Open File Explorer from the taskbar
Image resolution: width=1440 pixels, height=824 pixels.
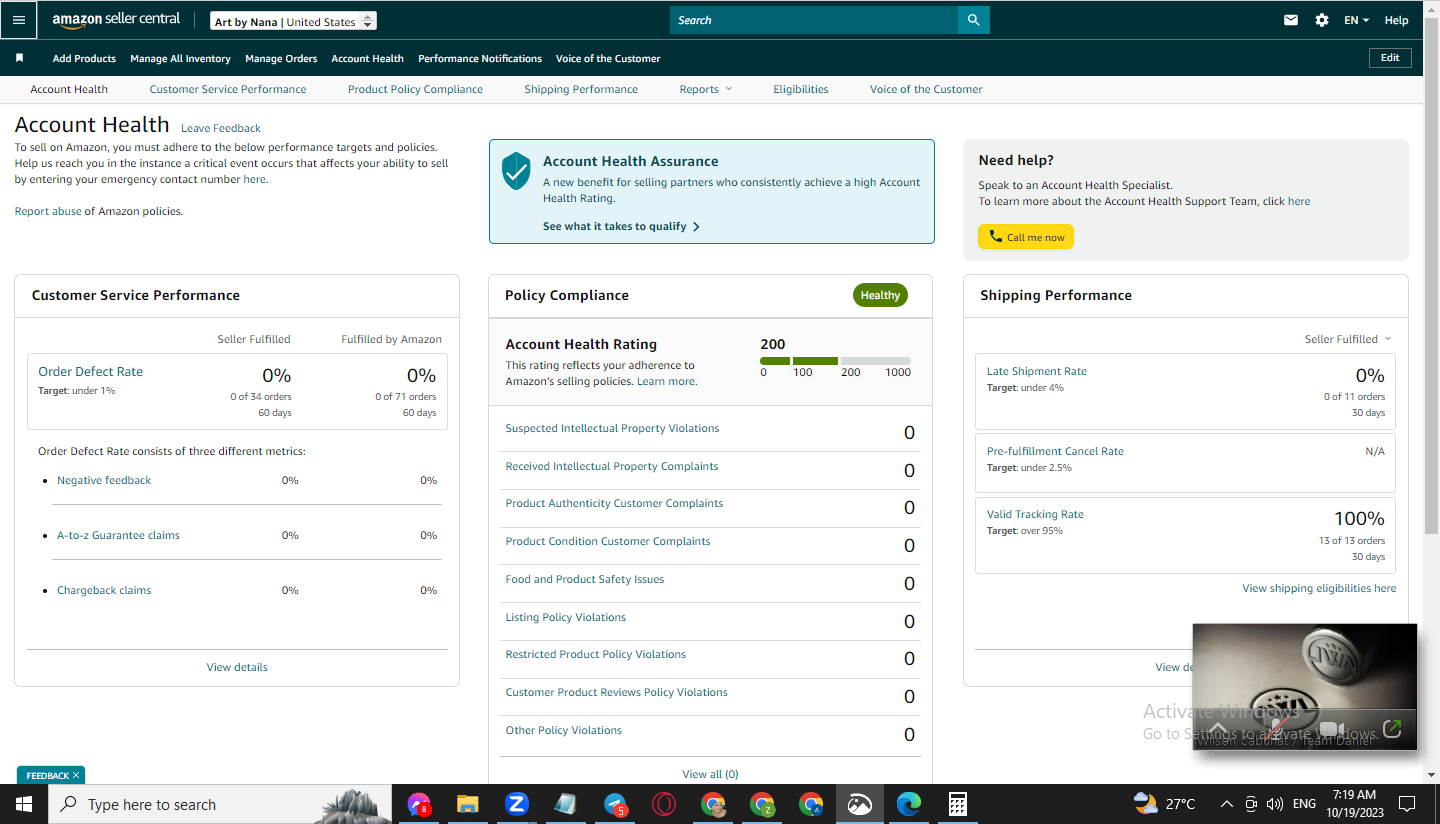[467, 804]
